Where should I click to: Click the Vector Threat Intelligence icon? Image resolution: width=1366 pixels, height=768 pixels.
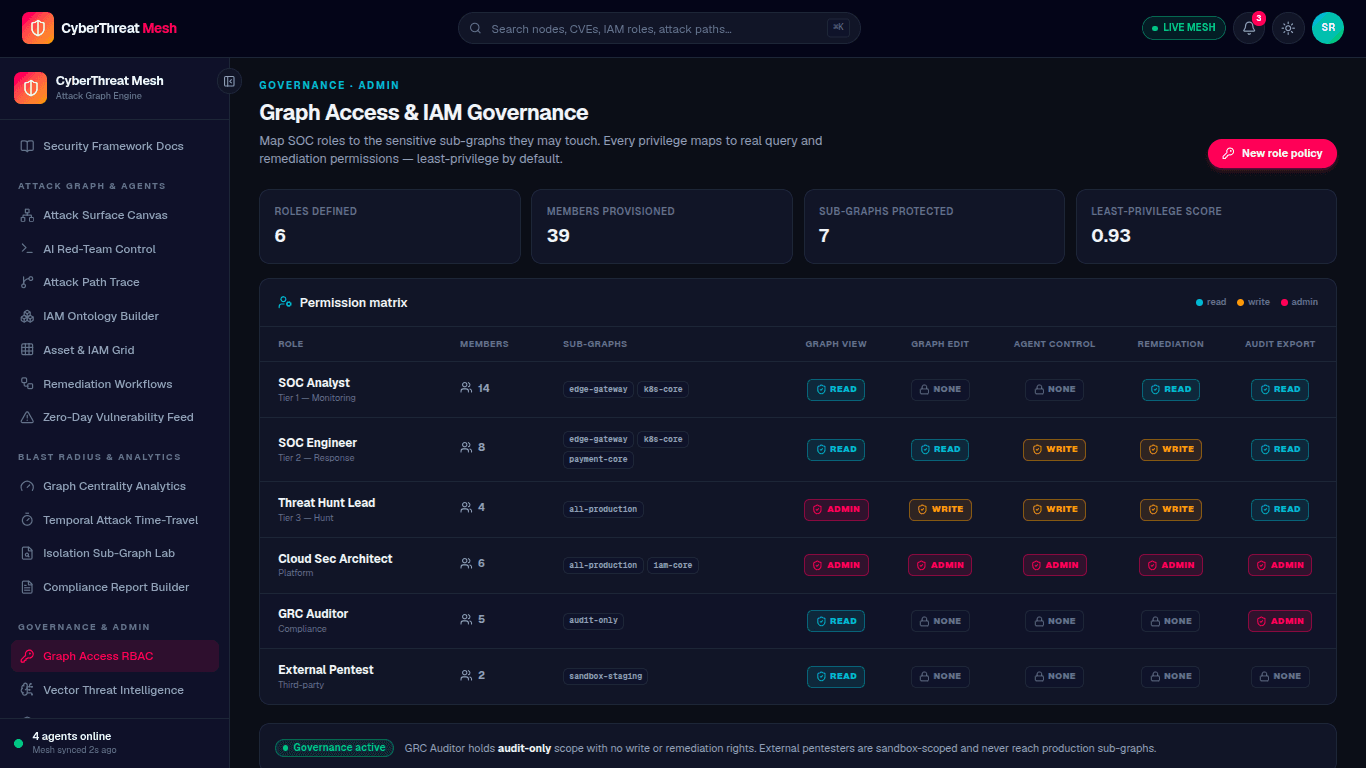[27, 690]
